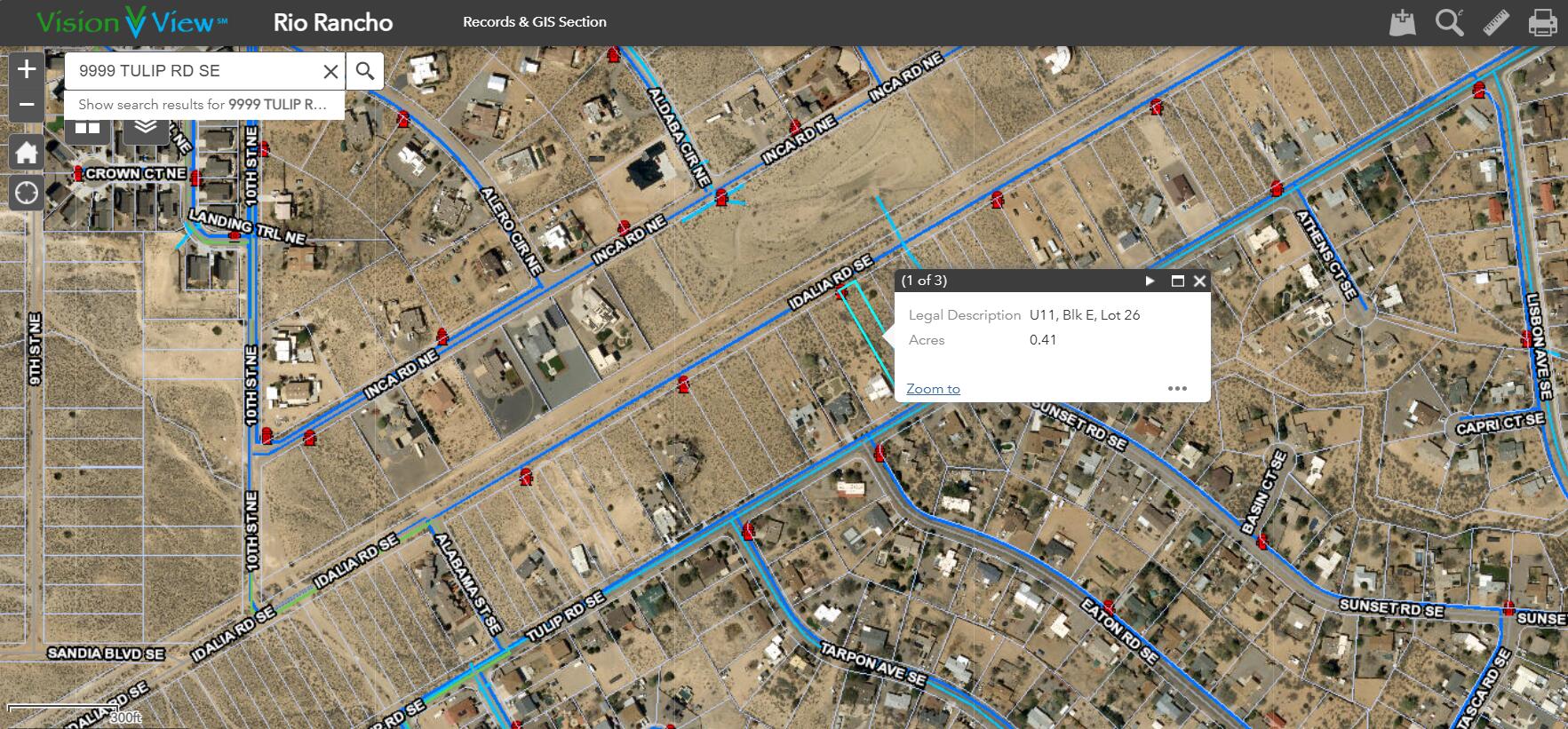Viewport: 1568px width, 729px height.
Task: Clear the address search text
Action: click(x=330, y=71)
